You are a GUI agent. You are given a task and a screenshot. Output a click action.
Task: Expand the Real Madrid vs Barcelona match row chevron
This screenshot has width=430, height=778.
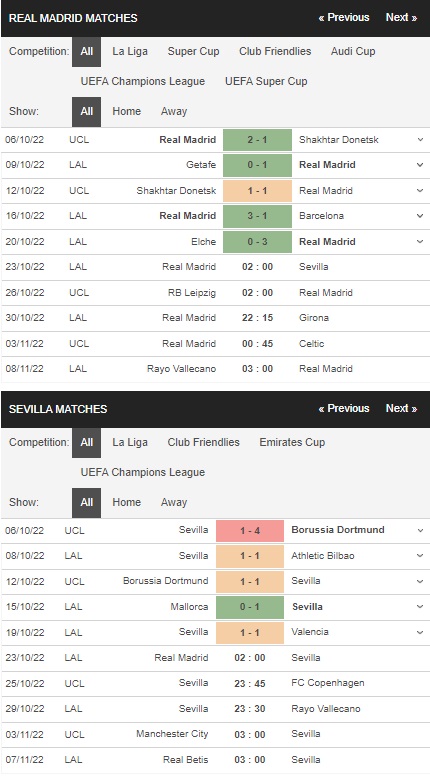420,216
